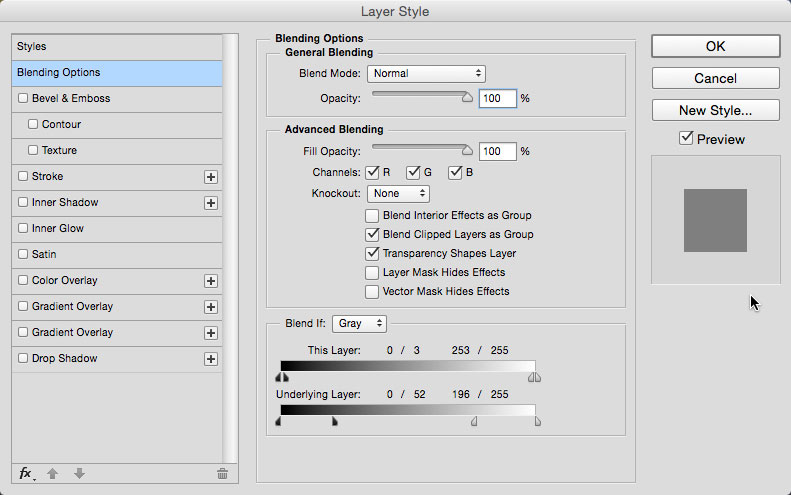Add another Stroke with plus icon

point(211,177)
